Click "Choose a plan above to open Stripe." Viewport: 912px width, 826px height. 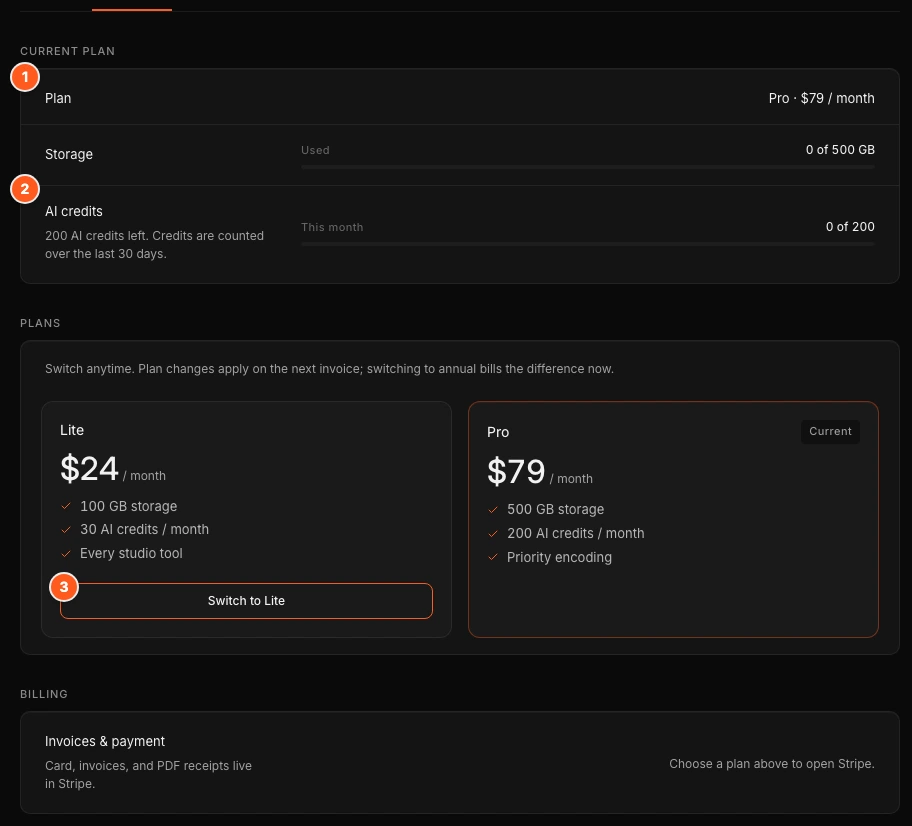772,764
